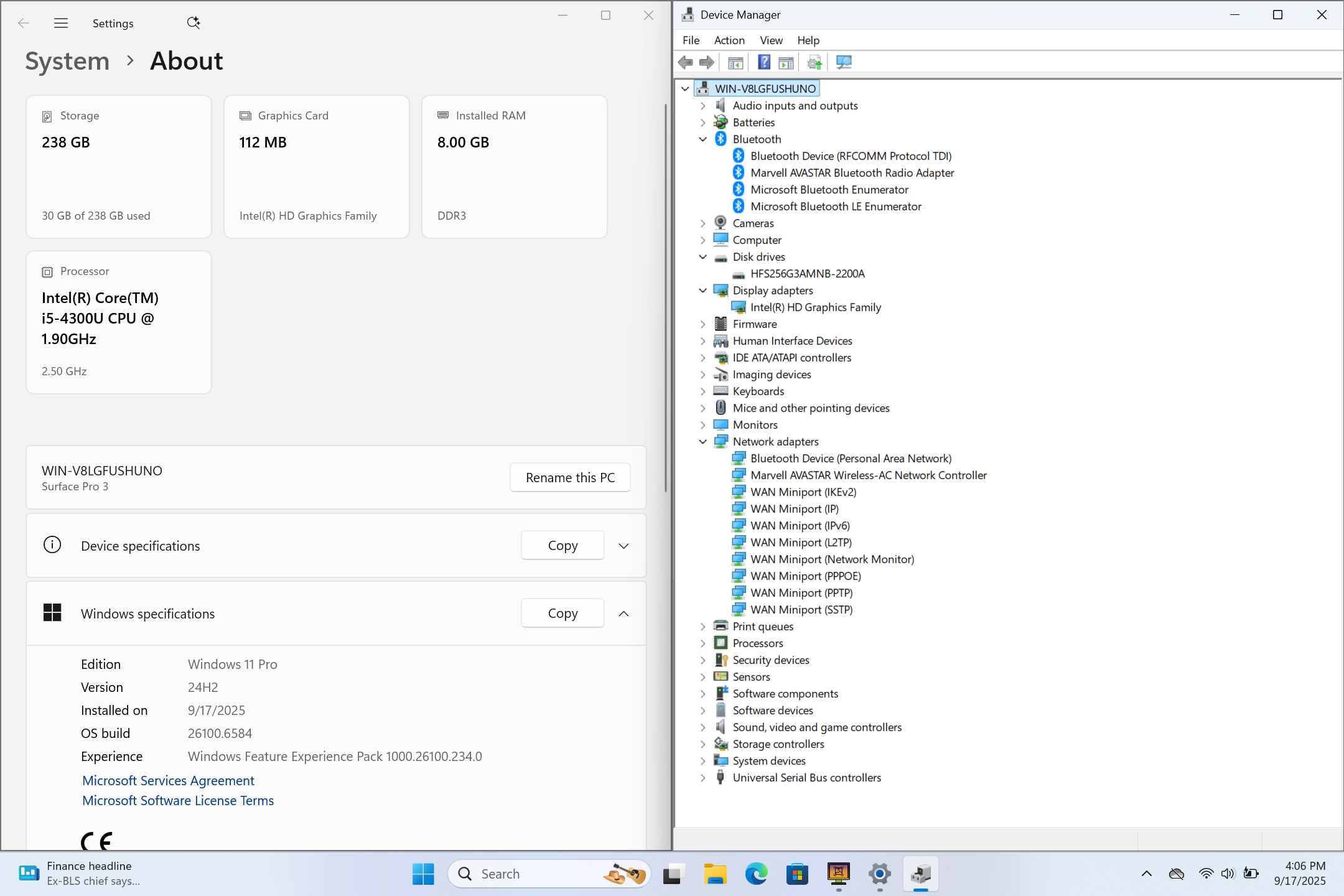Click the Forward arrow in Device Manager toolbar

pyautogui.click(x=707, y=62)
